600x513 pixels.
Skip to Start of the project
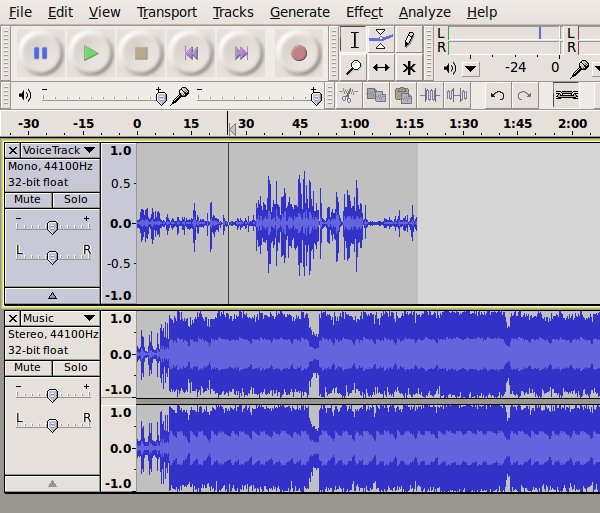coord(191,53)
